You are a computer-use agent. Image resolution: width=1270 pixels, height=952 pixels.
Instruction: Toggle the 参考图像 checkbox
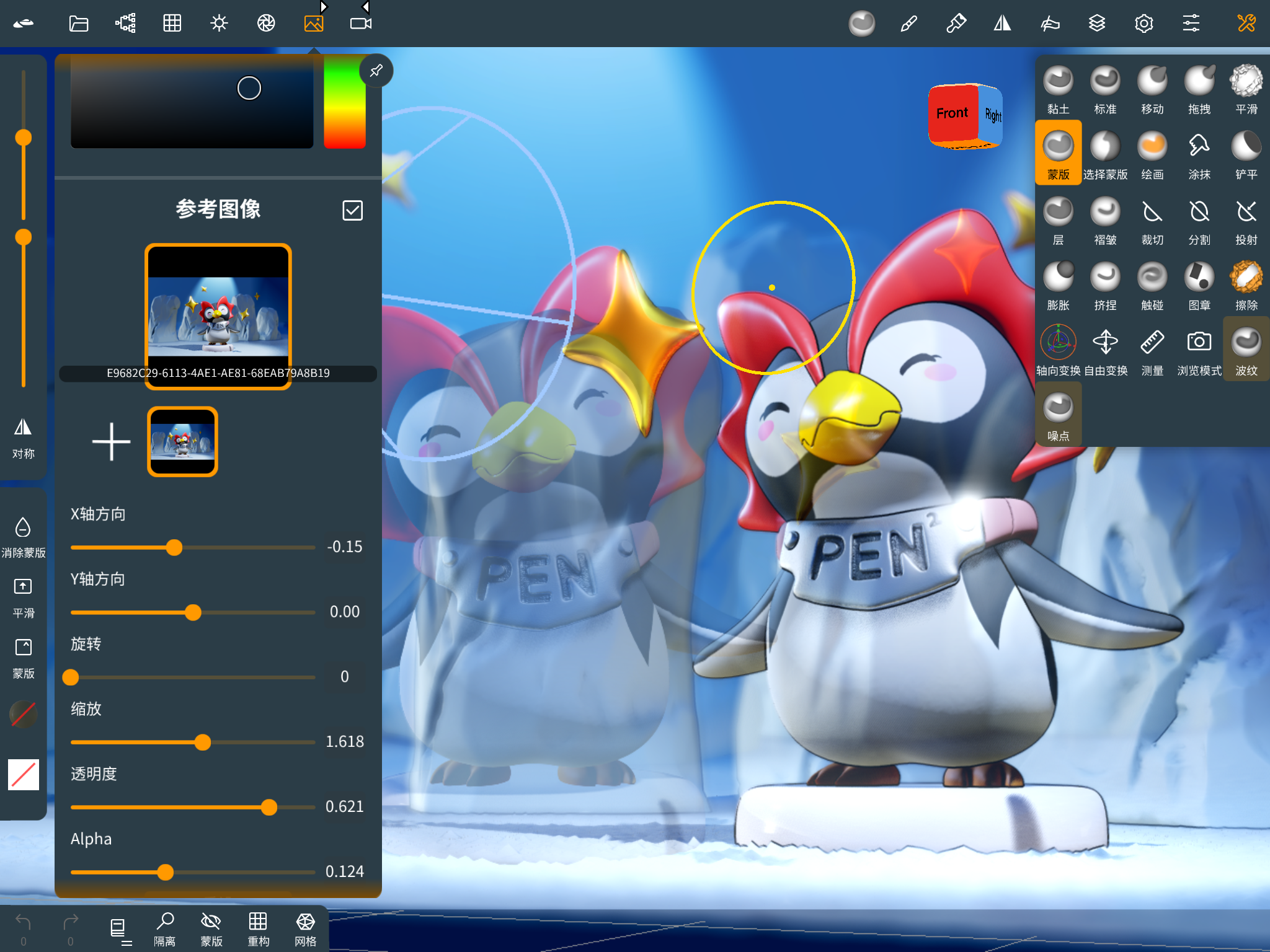pyautogui.click(x=352, y=210)
